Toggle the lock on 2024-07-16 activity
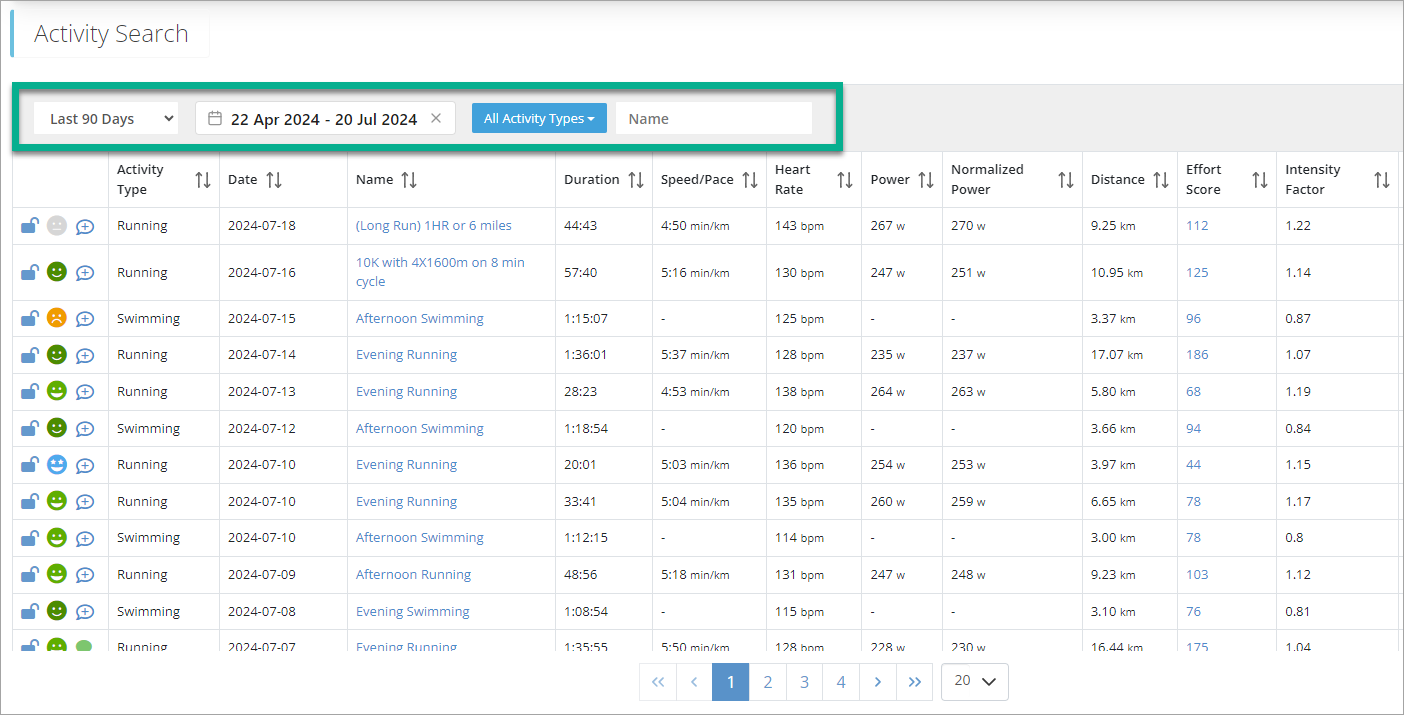This screenshot has height=715, width=1404. (30, 272)
